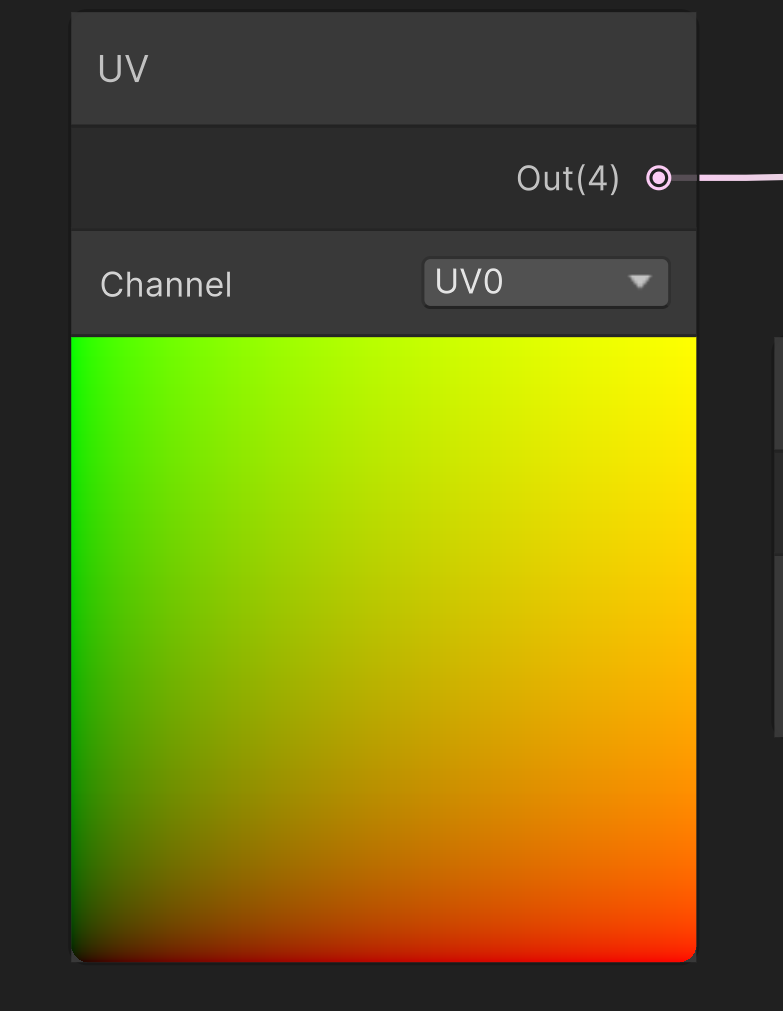The image size is (783, 1011).
Task: Click the dark bottom-left preview corner
Action: pos(86,947)
